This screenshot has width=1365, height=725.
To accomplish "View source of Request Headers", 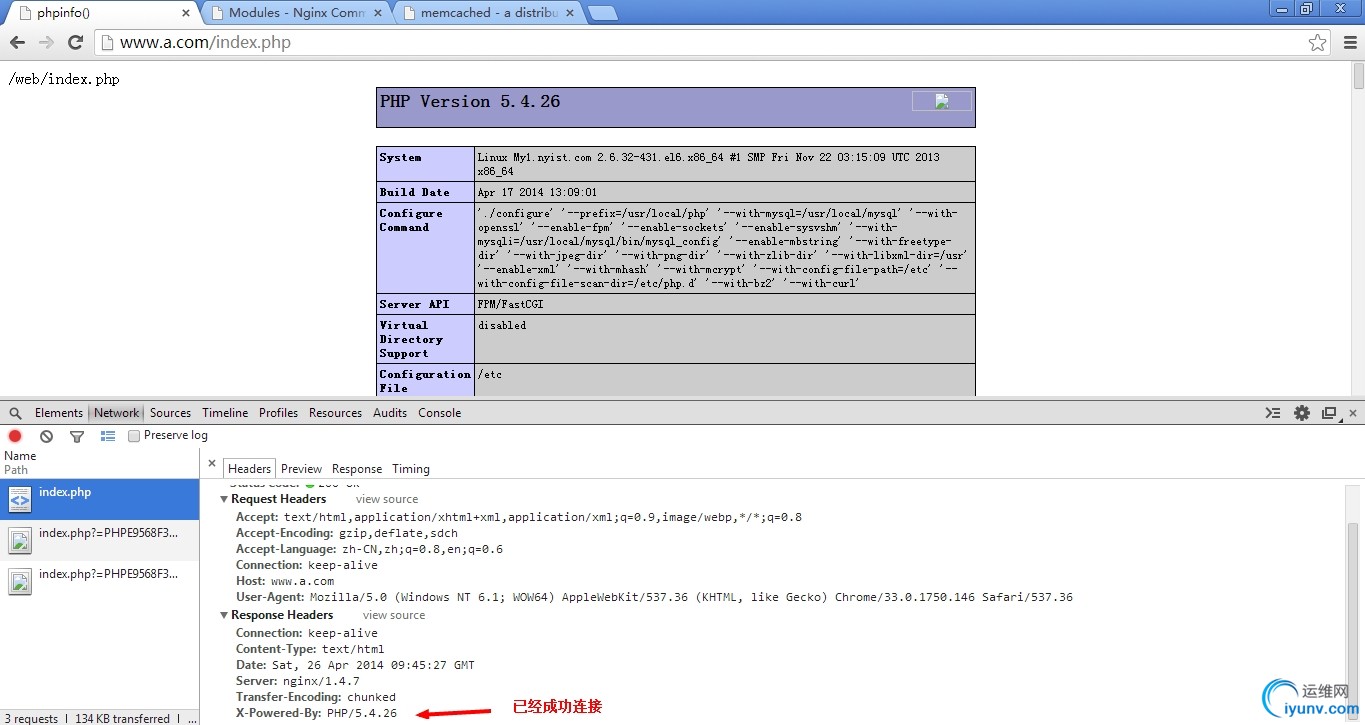I will [387, 499].
